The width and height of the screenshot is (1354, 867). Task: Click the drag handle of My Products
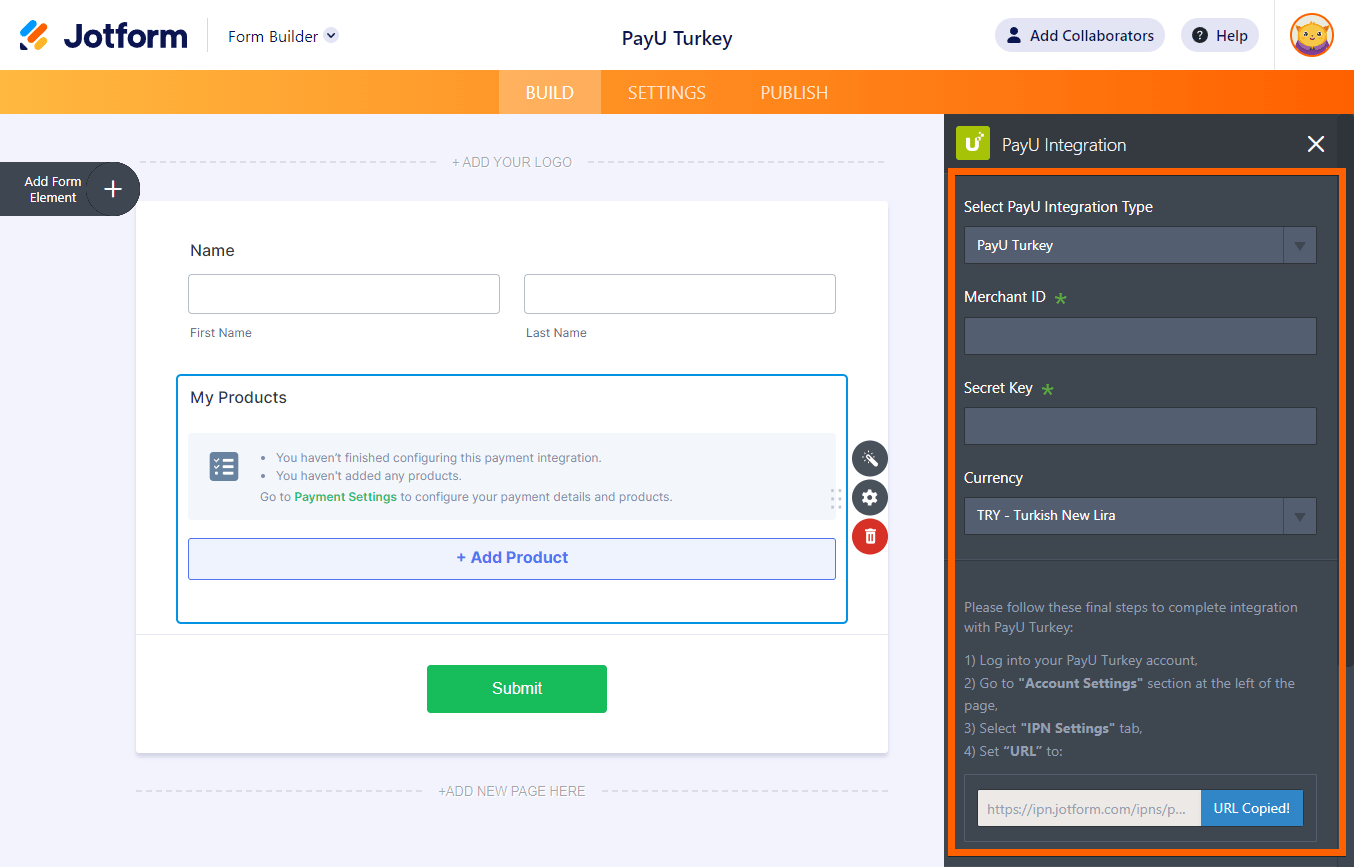click(x=836, y=499)
